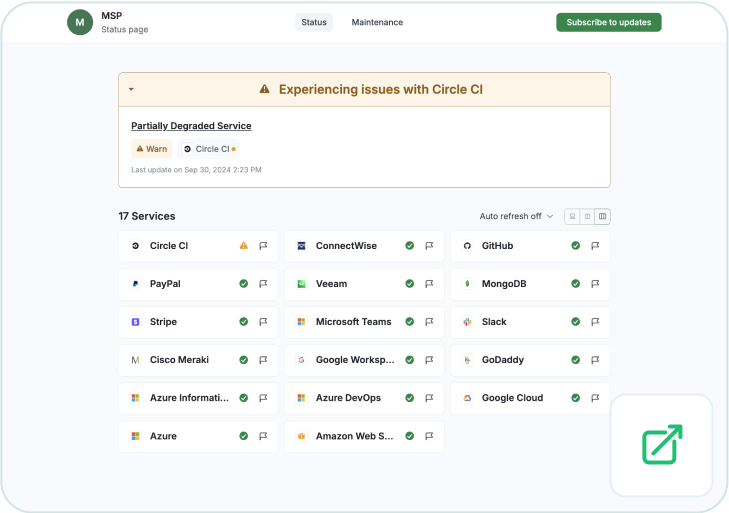Viewport: 729px width, 513px height.
Task: Click the green check status for Google Cloud
Action: pyautogui.click(x=576, y=398)
